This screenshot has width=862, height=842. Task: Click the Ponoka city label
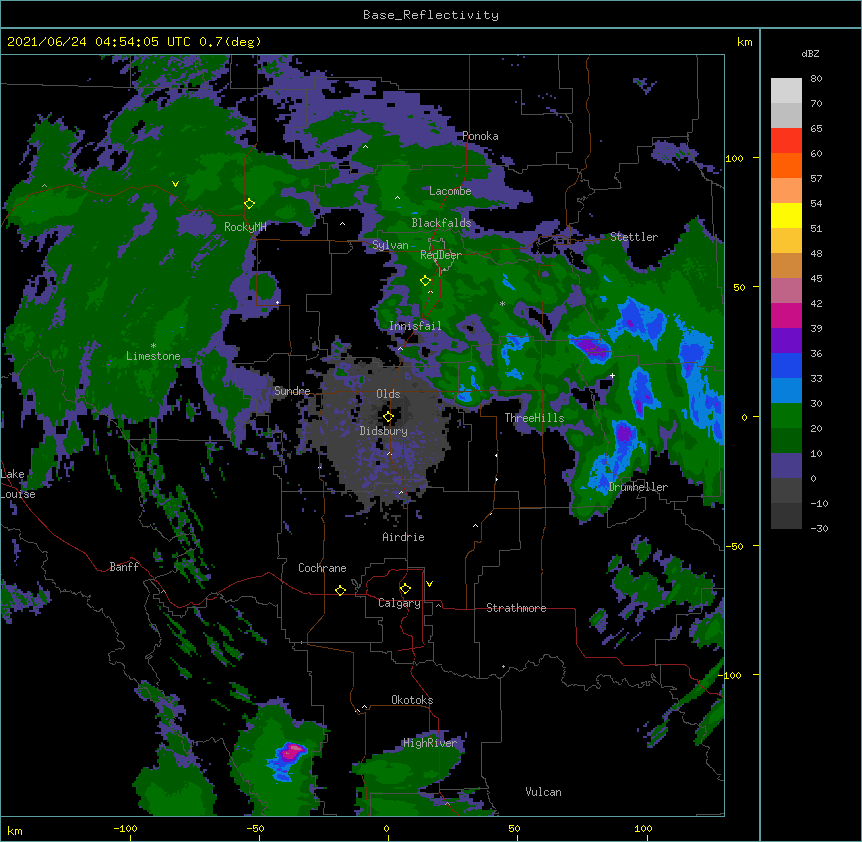pyautogui.click(x=480, y=136)
